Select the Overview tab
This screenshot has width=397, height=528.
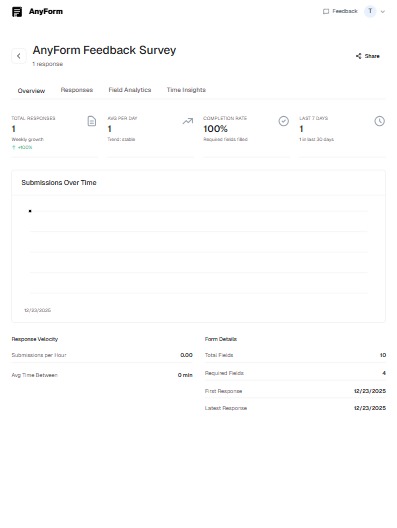(31, 91)
